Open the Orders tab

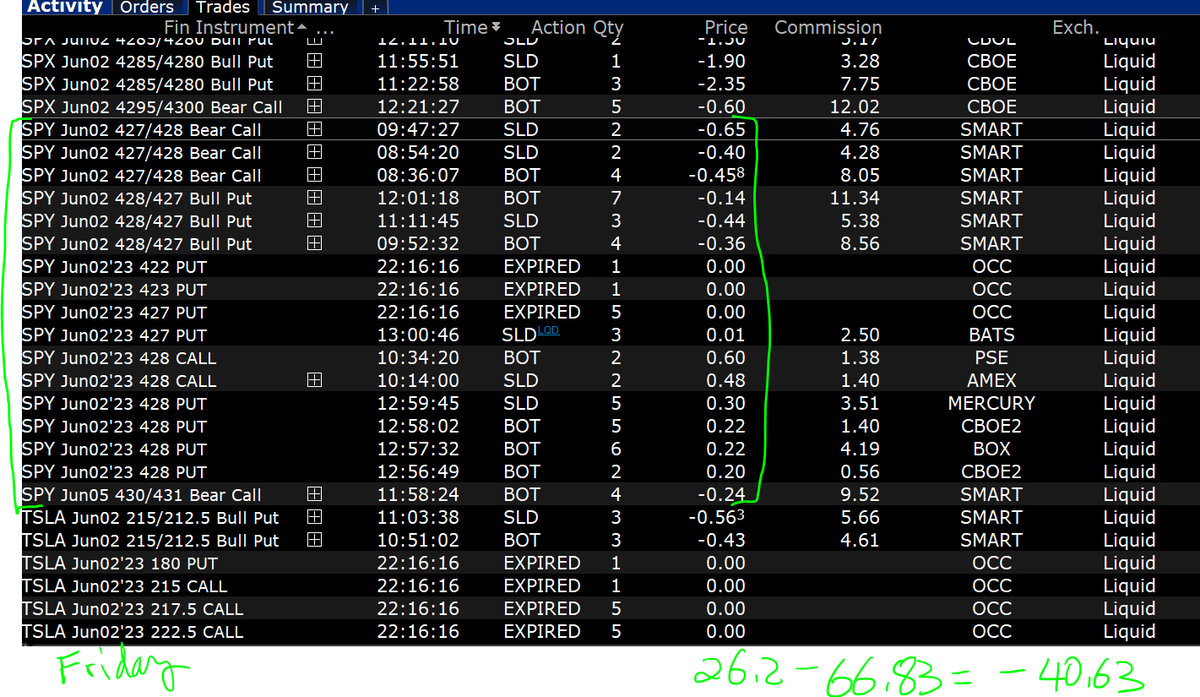146,6
